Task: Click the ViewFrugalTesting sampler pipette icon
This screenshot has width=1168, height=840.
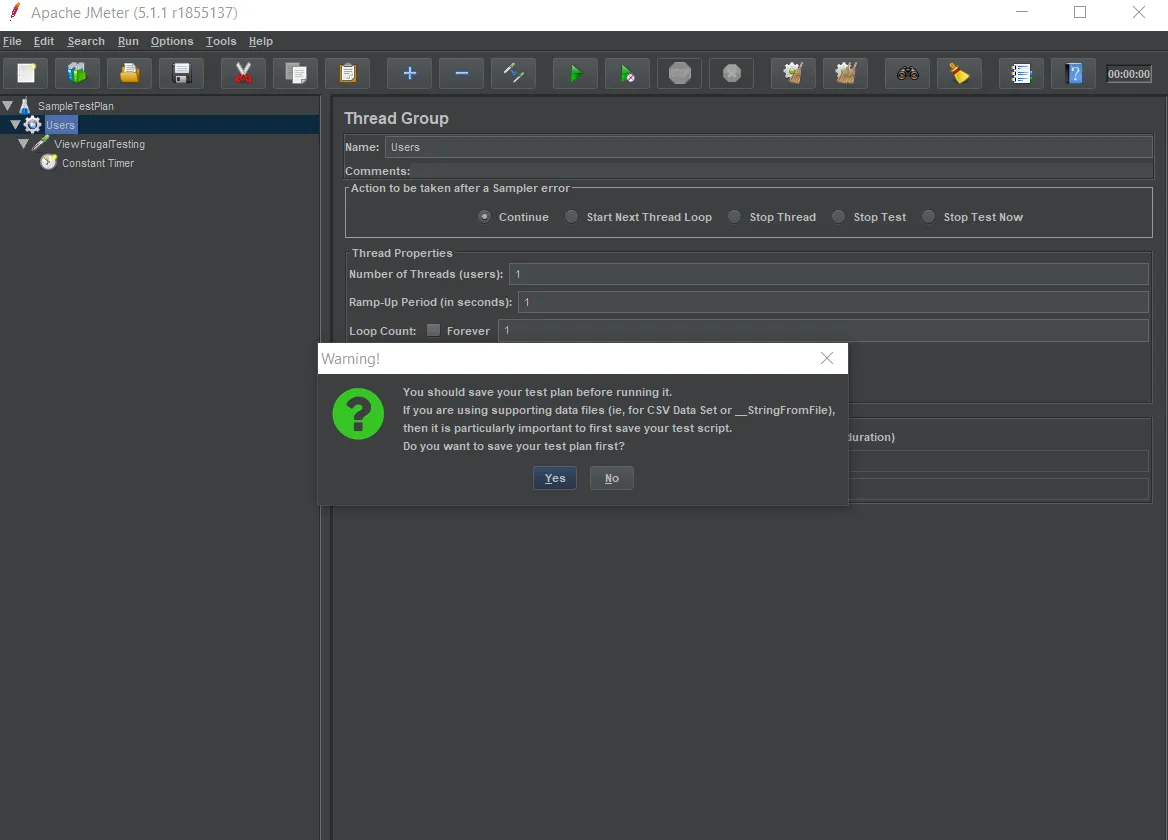Action: click(41, 143)
